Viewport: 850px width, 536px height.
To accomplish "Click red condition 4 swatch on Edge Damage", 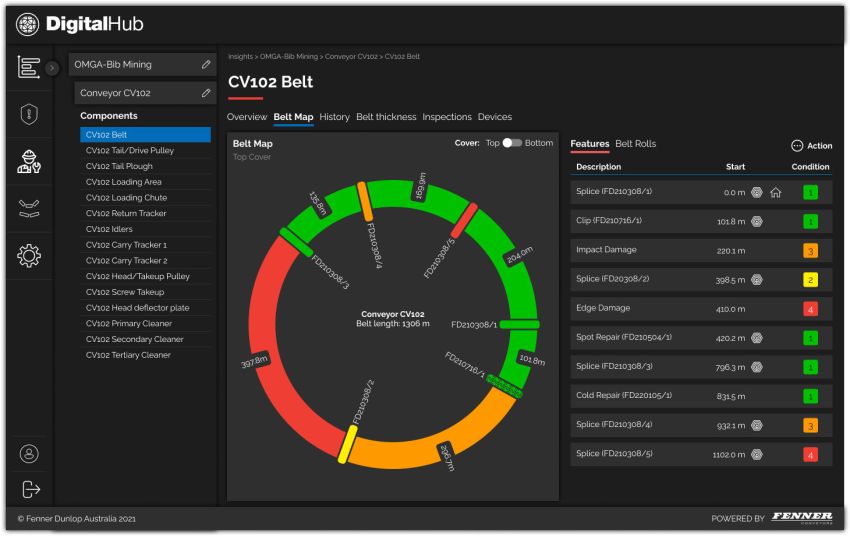I will pyautogui.click(x=810, y=309).
